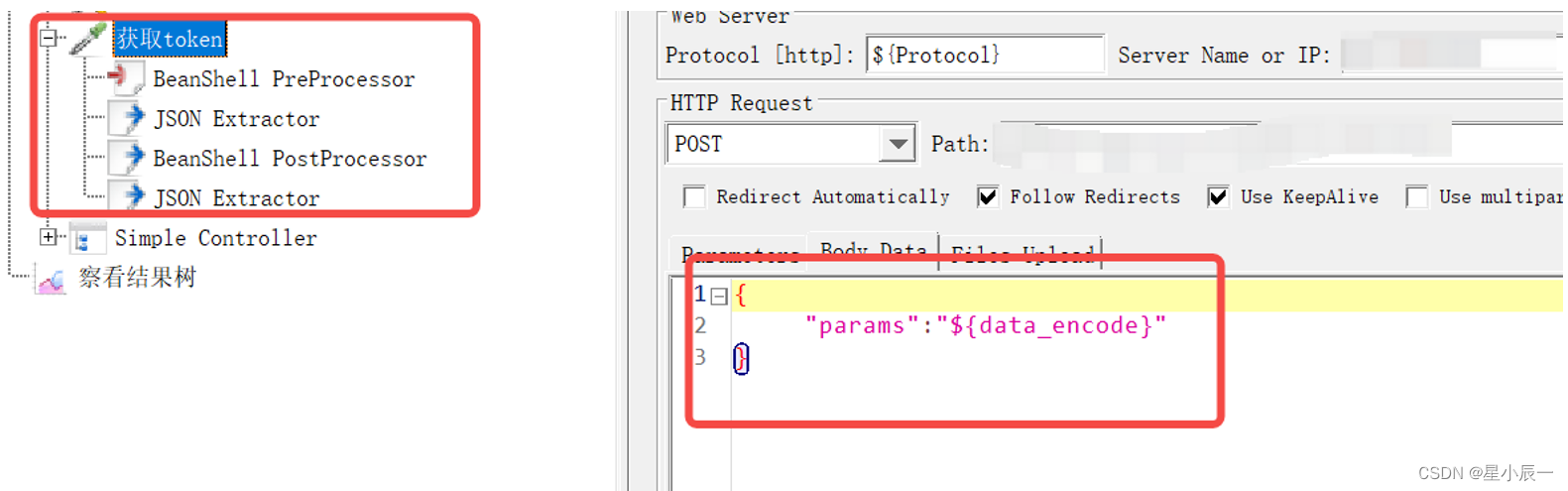Click the BeanShell PreProcessor icon

pos(126,78)
